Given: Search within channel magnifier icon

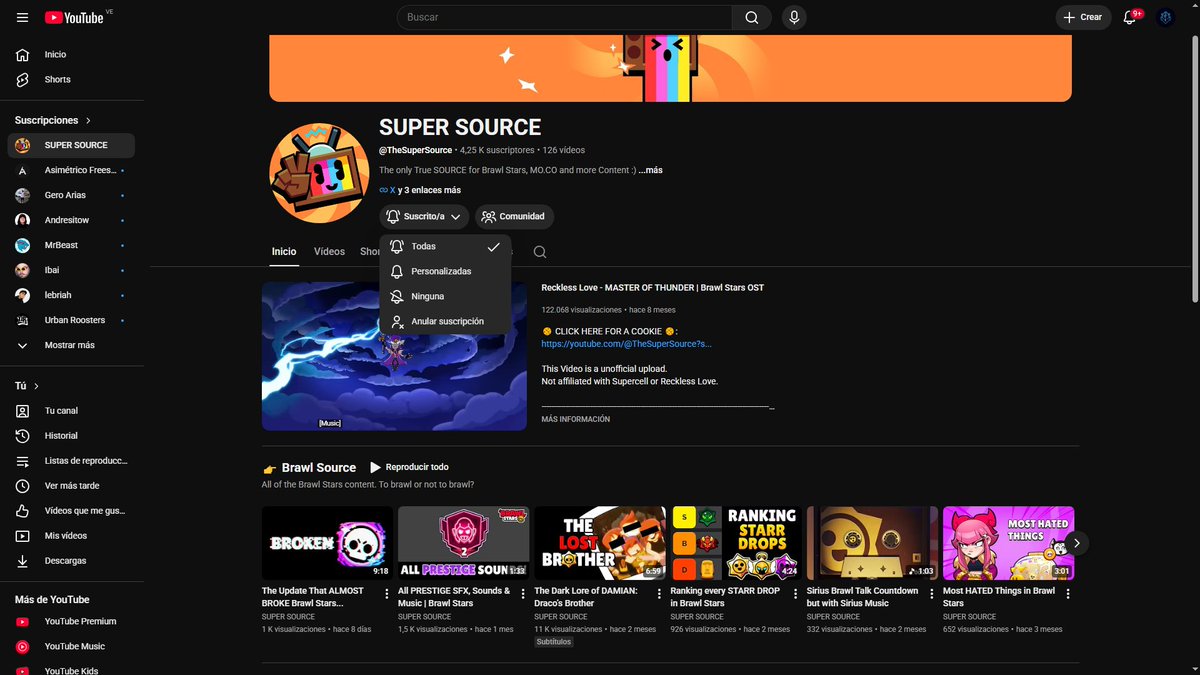Looking at the screenshot, I should coord(540,252).
